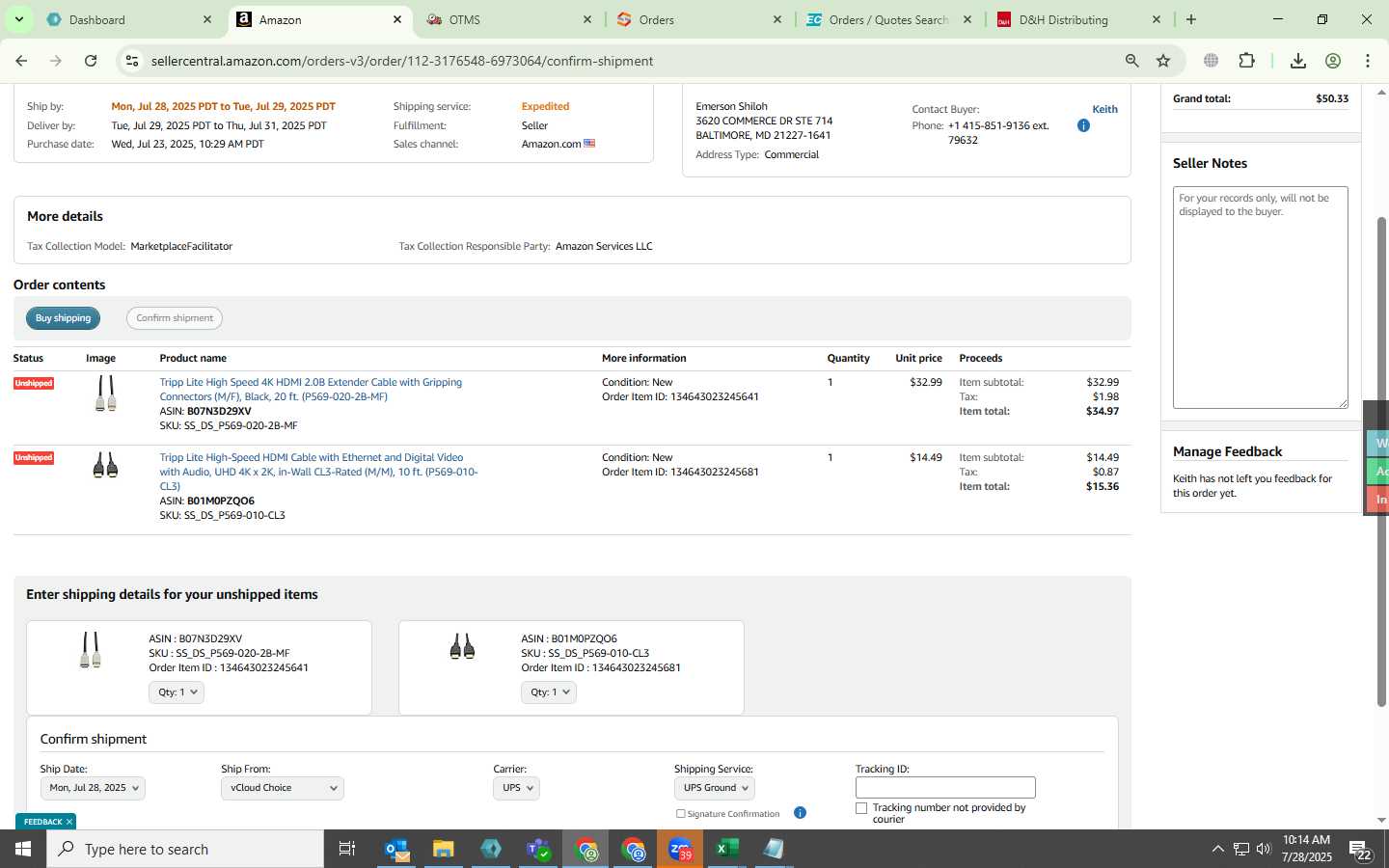1389x868 pixels.
Task: Reload the Seller Central page
Action: (x=91, y=61)
